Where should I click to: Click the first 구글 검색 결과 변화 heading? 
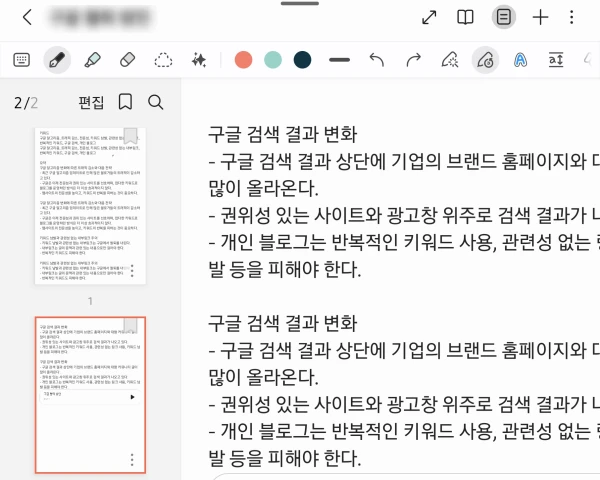click(283, 134)
